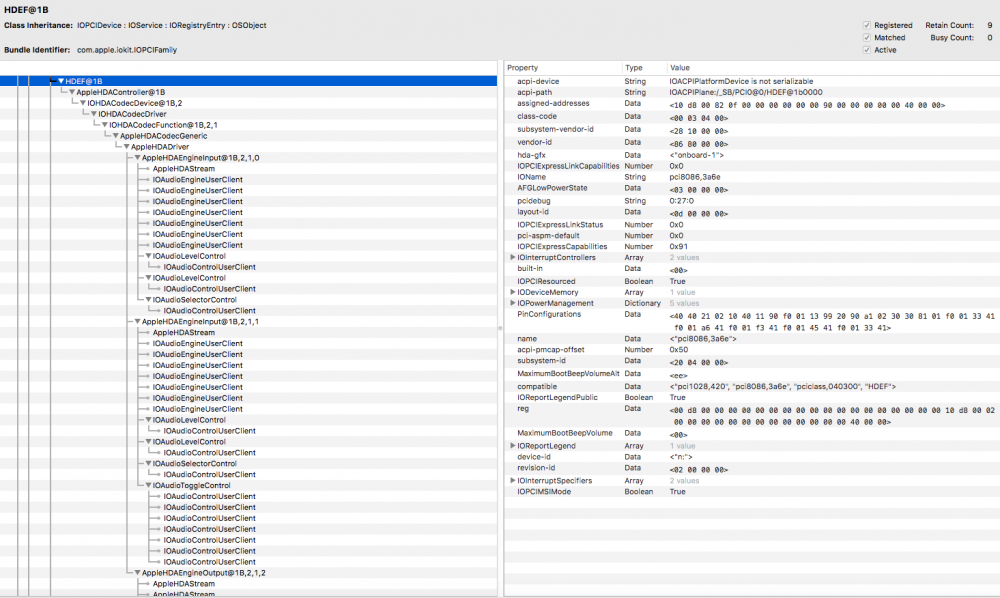Toggle the Active checkbox
The width and height of the screenshot is (1000, 598).
(867, 50)
